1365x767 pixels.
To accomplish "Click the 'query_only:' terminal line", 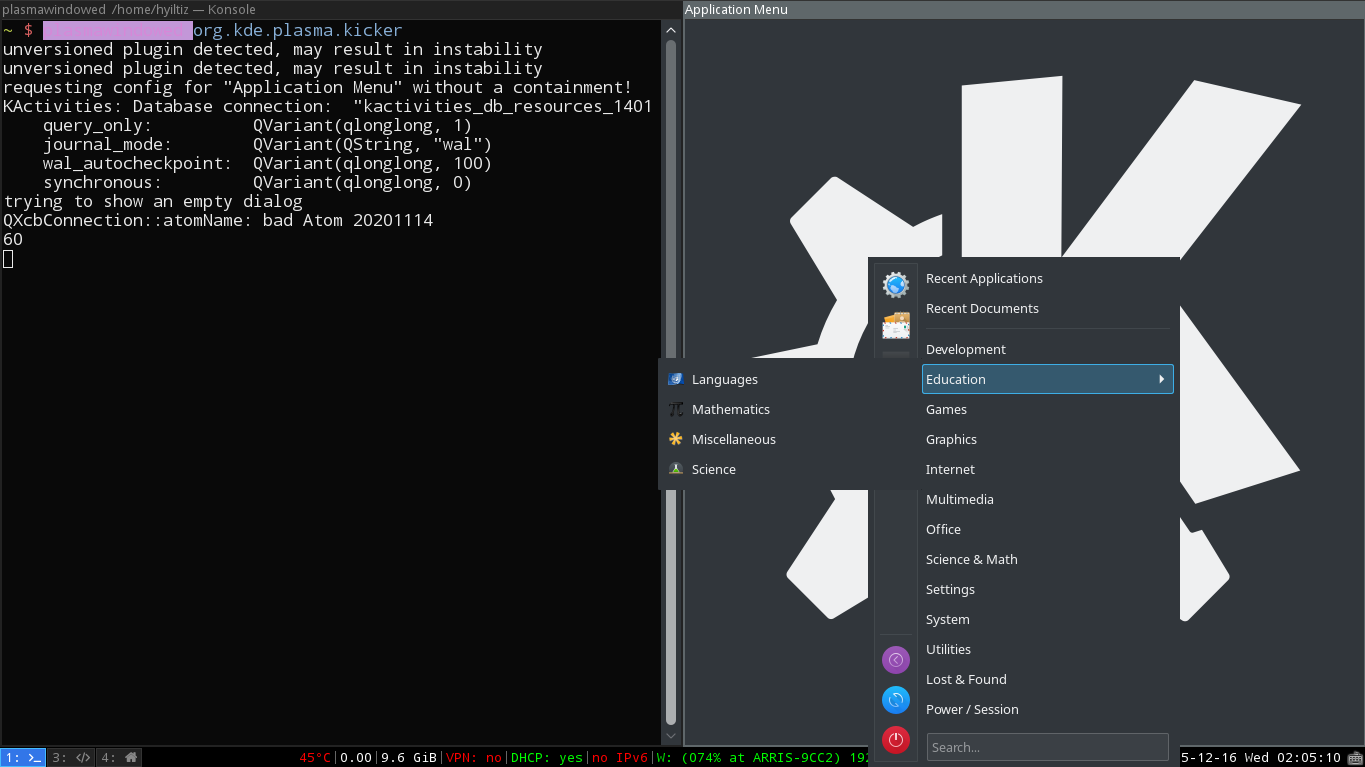I will coord(257,125).
